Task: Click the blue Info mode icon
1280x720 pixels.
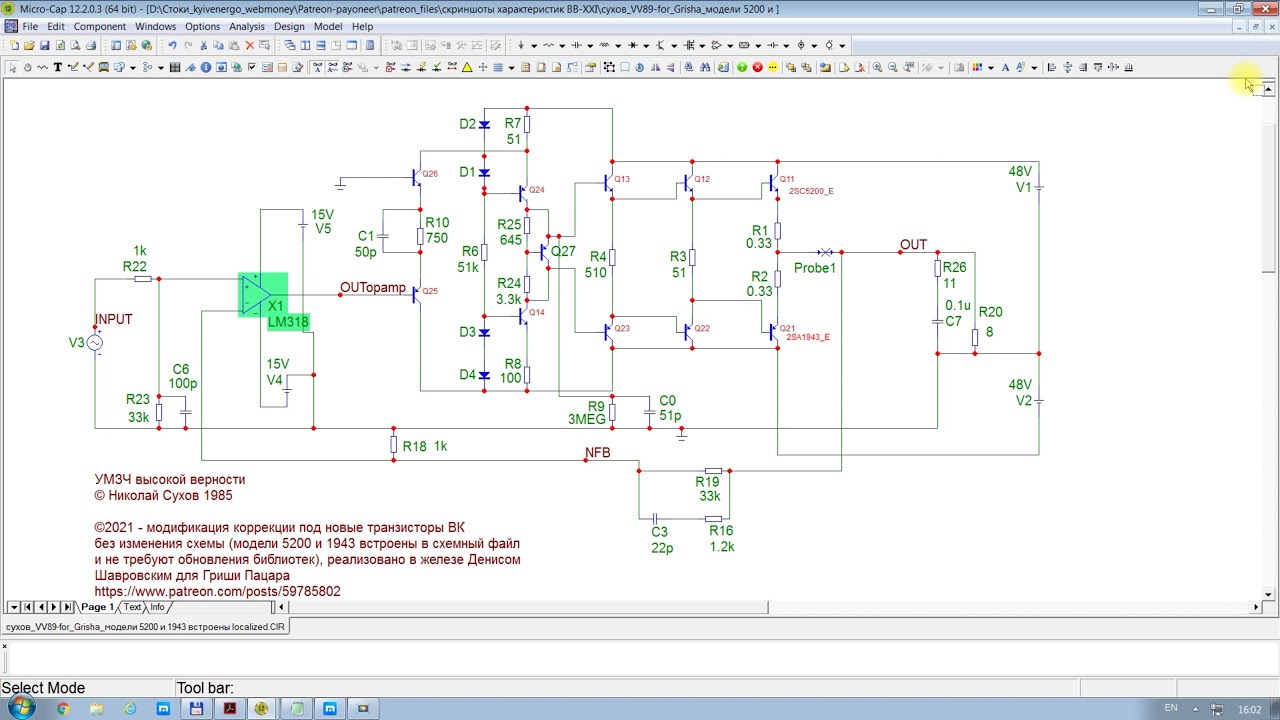Action: (205, 67)
